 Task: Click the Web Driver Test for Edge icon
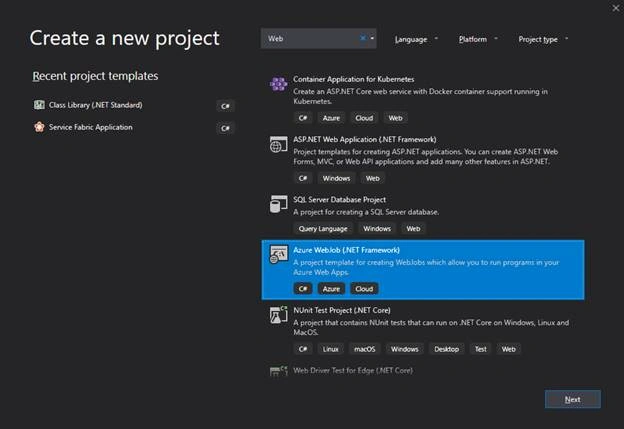pyautogui.click(x=278, y=371)
